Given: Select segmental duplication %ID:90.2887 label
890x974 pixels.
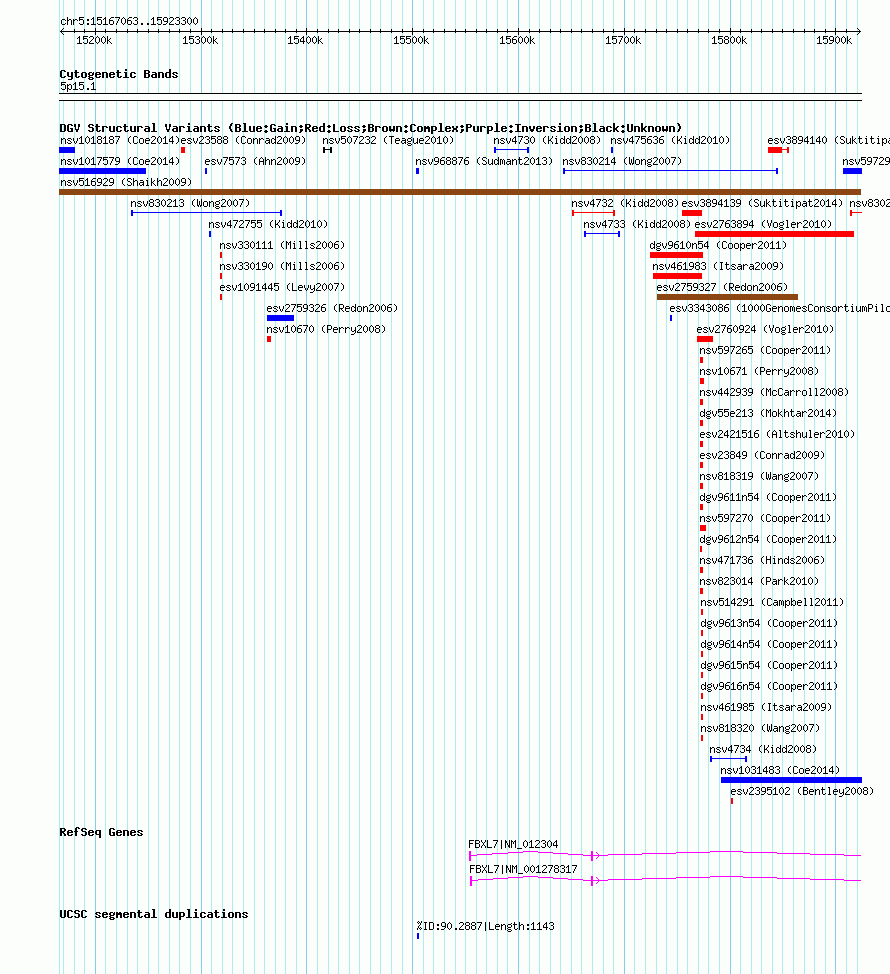Looking at the screenshot, I should [x=485, y=927].
